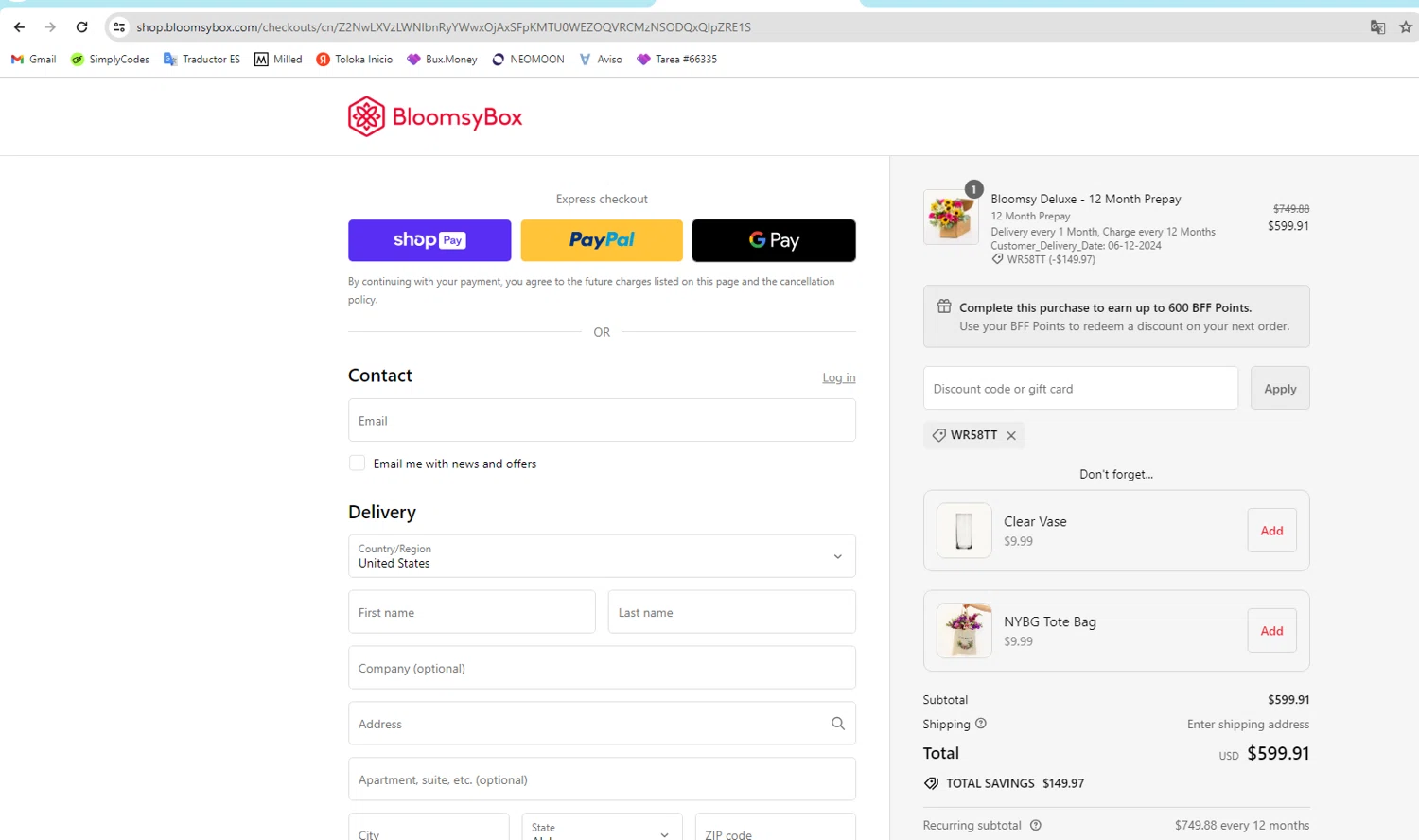Click the Bloomsy Deluxe - 12 Month Prepay title

coord(1086,199)
